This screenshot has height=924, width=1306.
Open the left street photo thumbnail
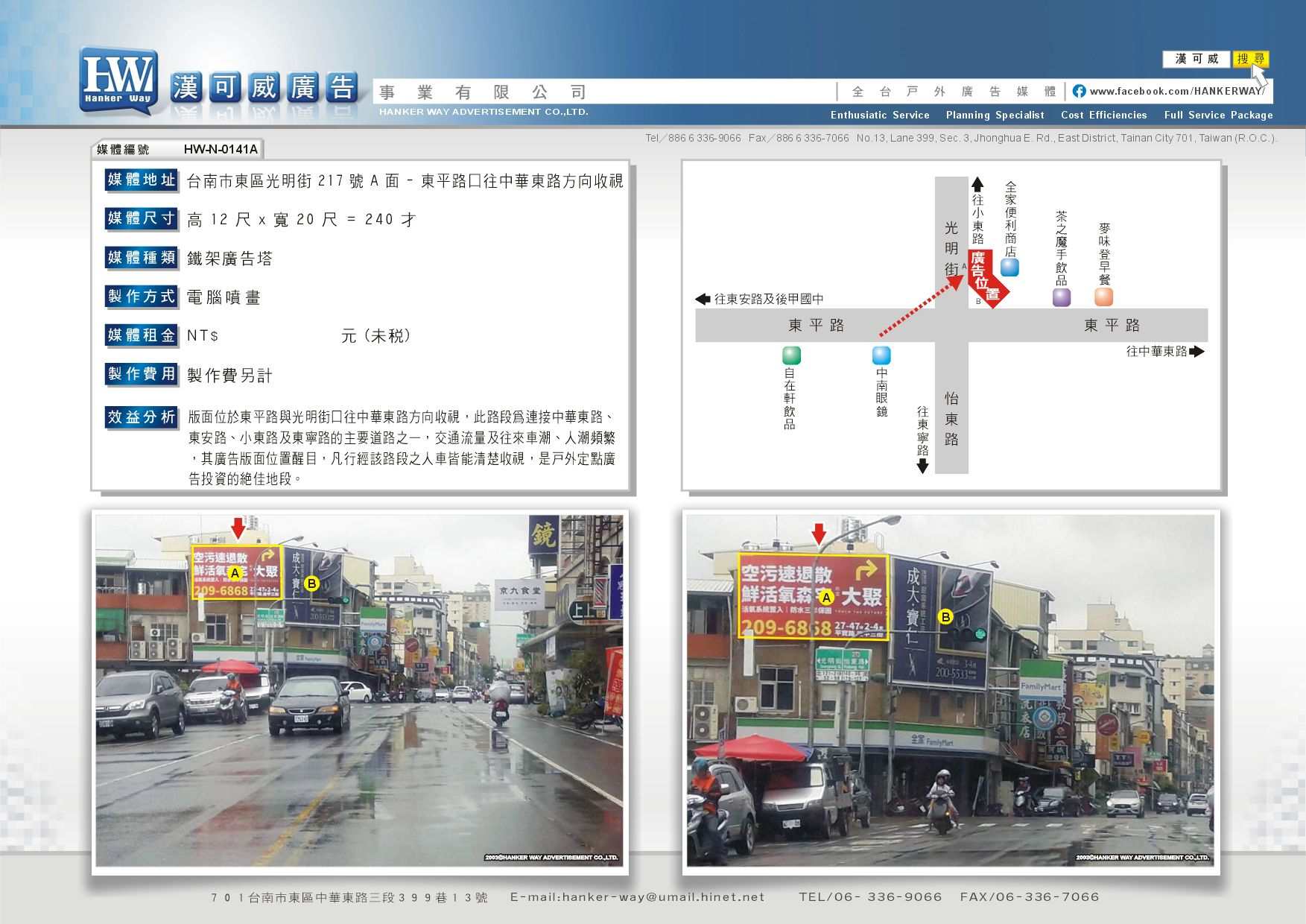[x=359, y=691]
